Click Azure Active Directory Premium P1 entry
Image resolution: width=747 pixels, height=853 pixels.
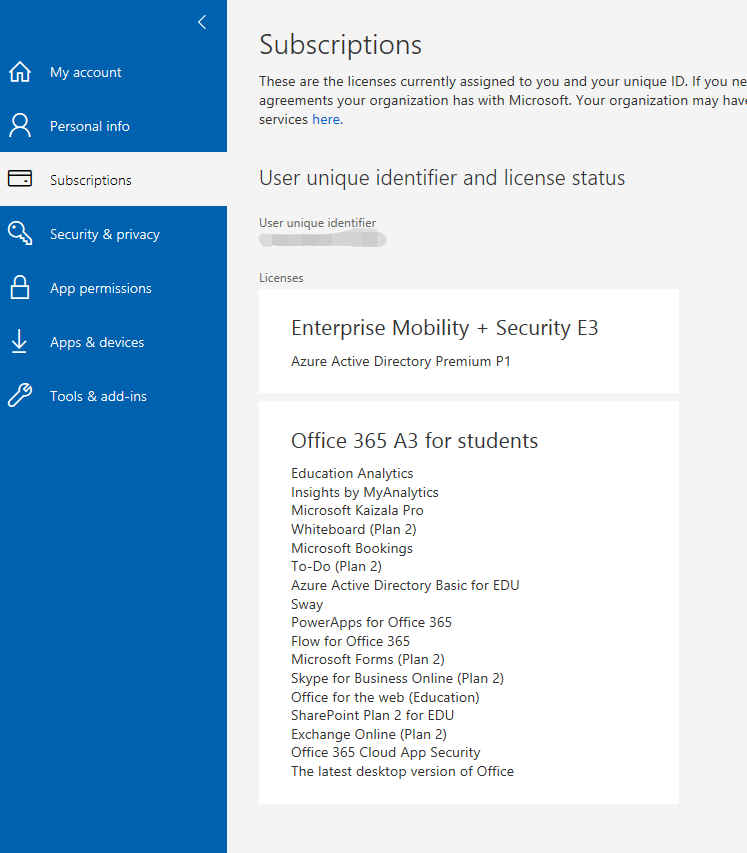coord(400,361)
